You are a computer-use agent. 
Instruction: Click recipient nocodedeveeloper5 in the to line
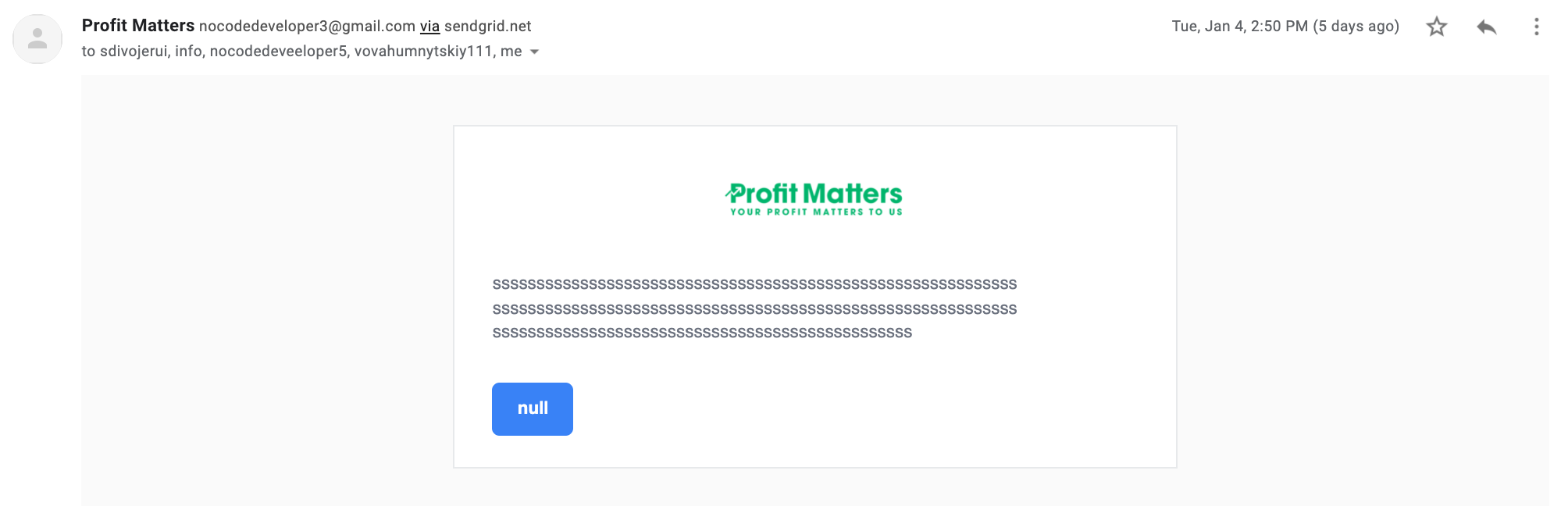click(x=278, y=52)
